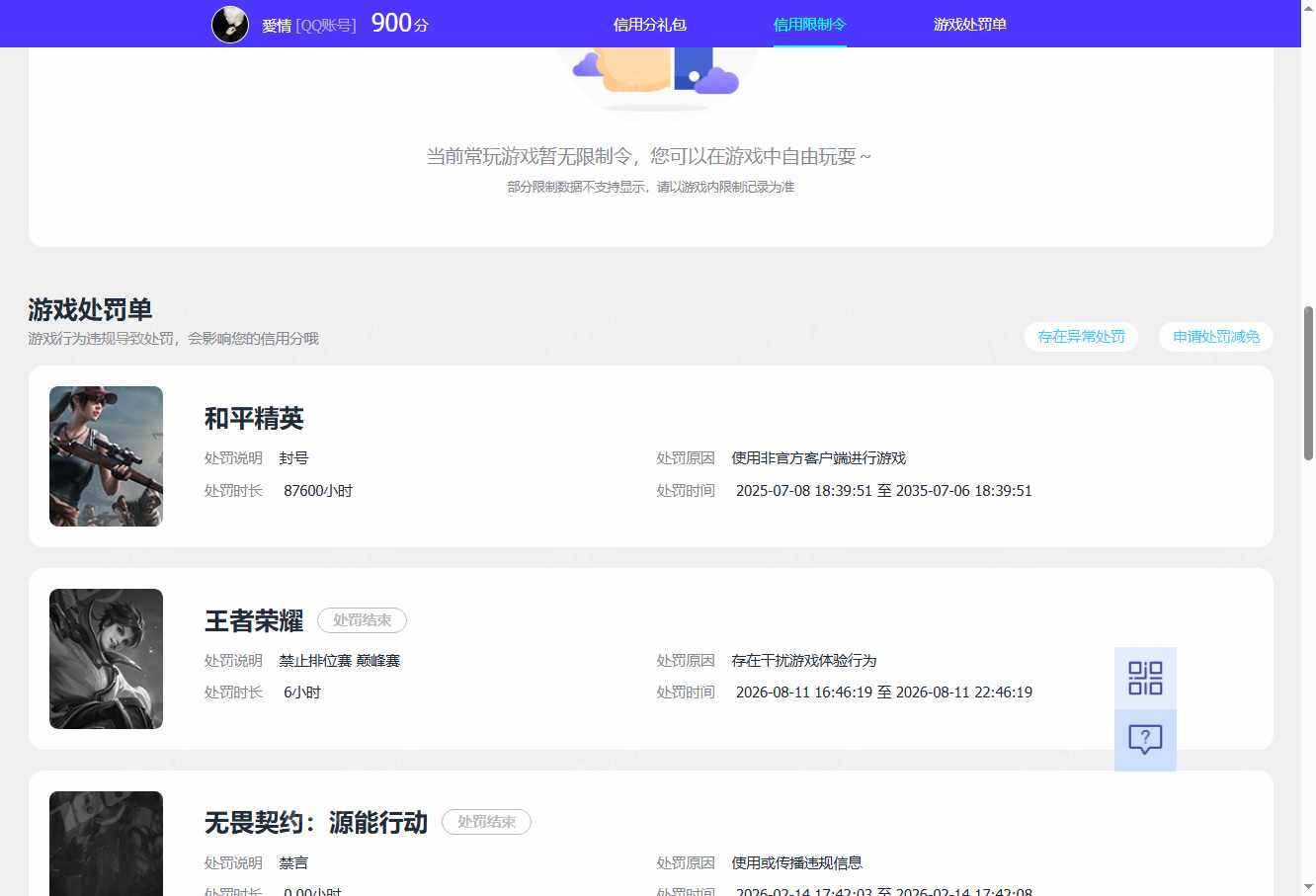
Task: Click the 封号 penalty description
Action: (x=293, y=458)
